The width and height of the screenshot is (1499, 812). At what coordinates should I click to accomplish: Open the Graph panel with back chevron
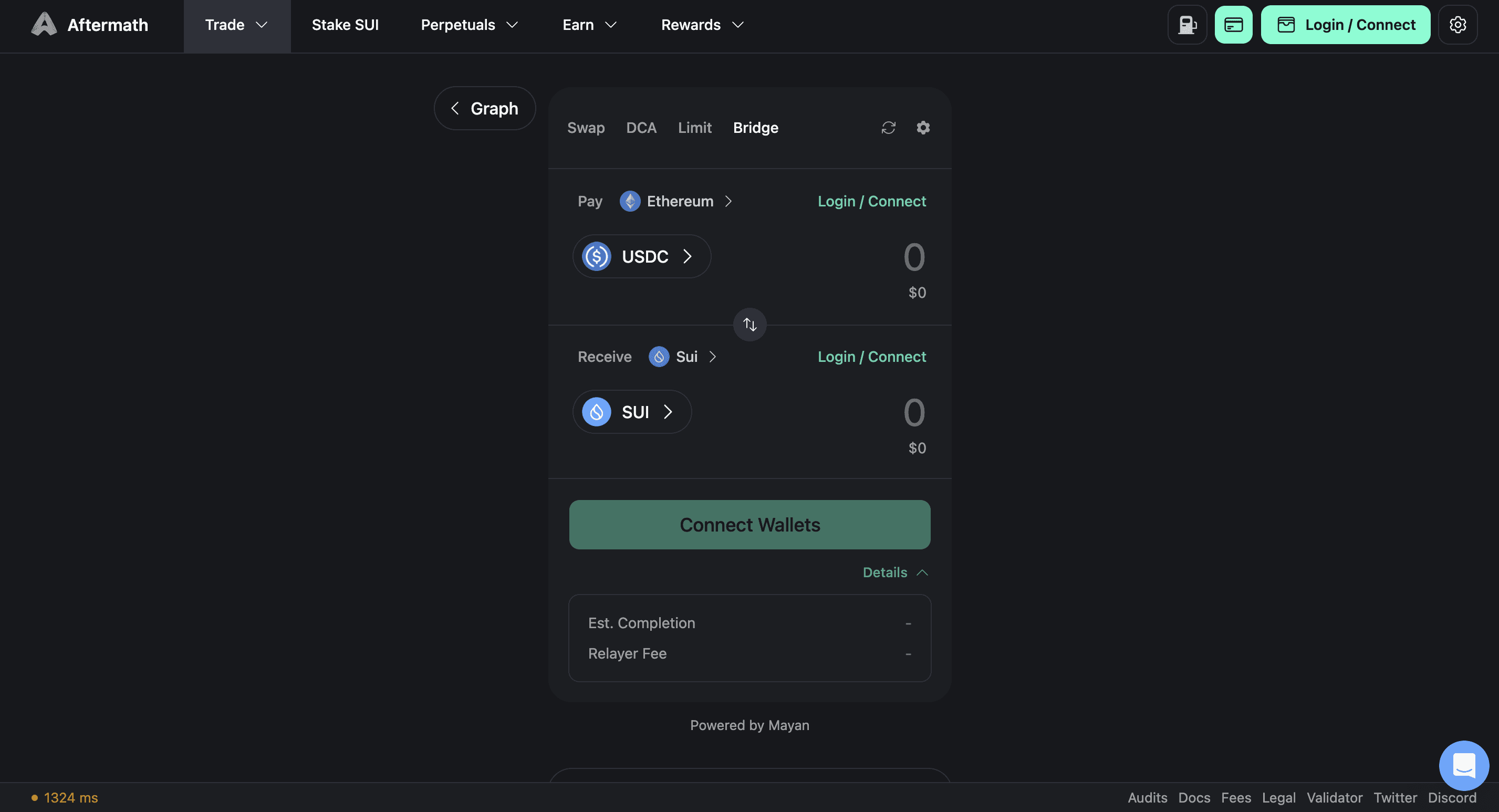point(485,108)
